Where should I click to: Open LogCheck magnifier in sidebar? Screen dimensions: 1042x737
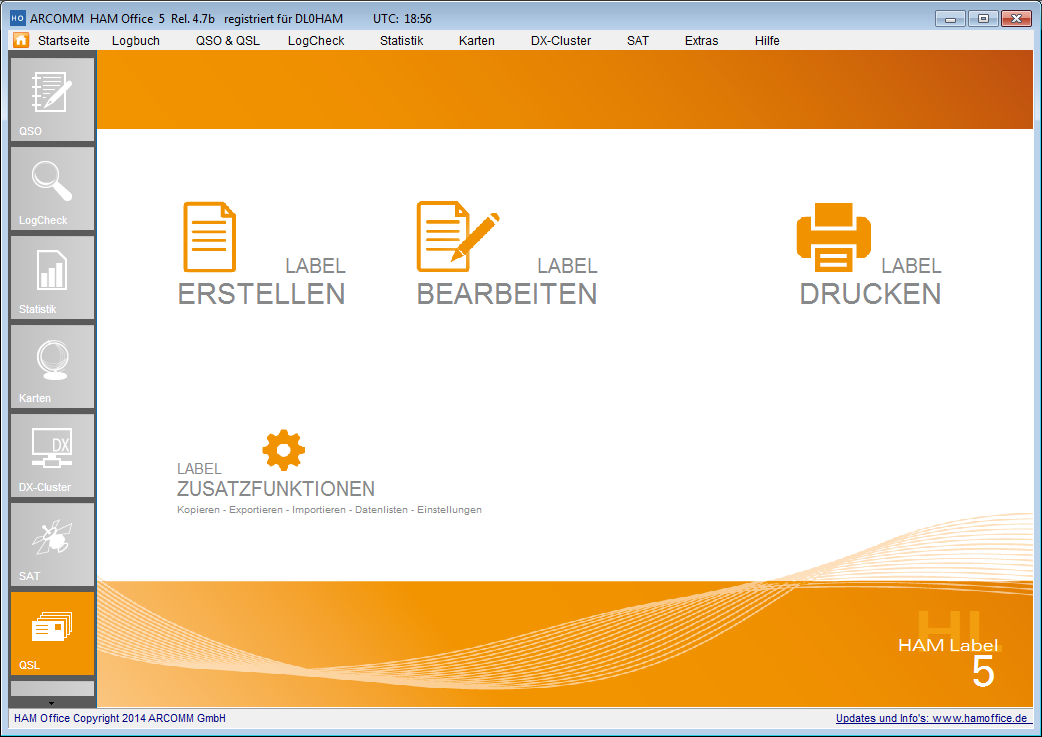(x=52, y=188)
